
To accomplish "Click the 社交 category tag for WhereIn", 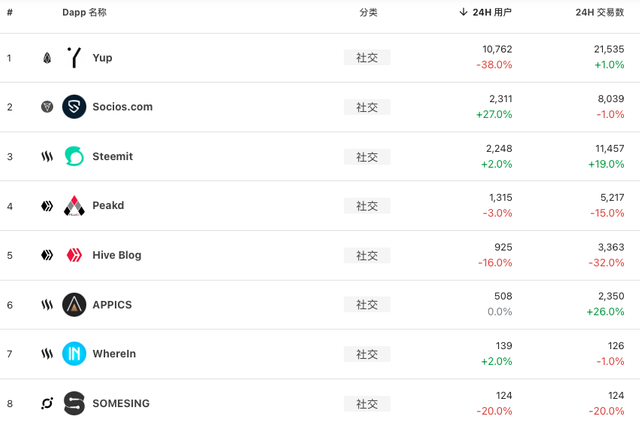I will pyautogui.click(x=367, y=354).
